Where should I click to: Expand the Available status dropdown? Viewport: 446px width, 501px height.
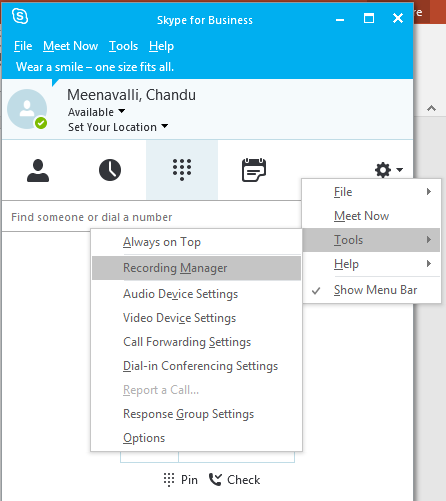click(122, 111)
